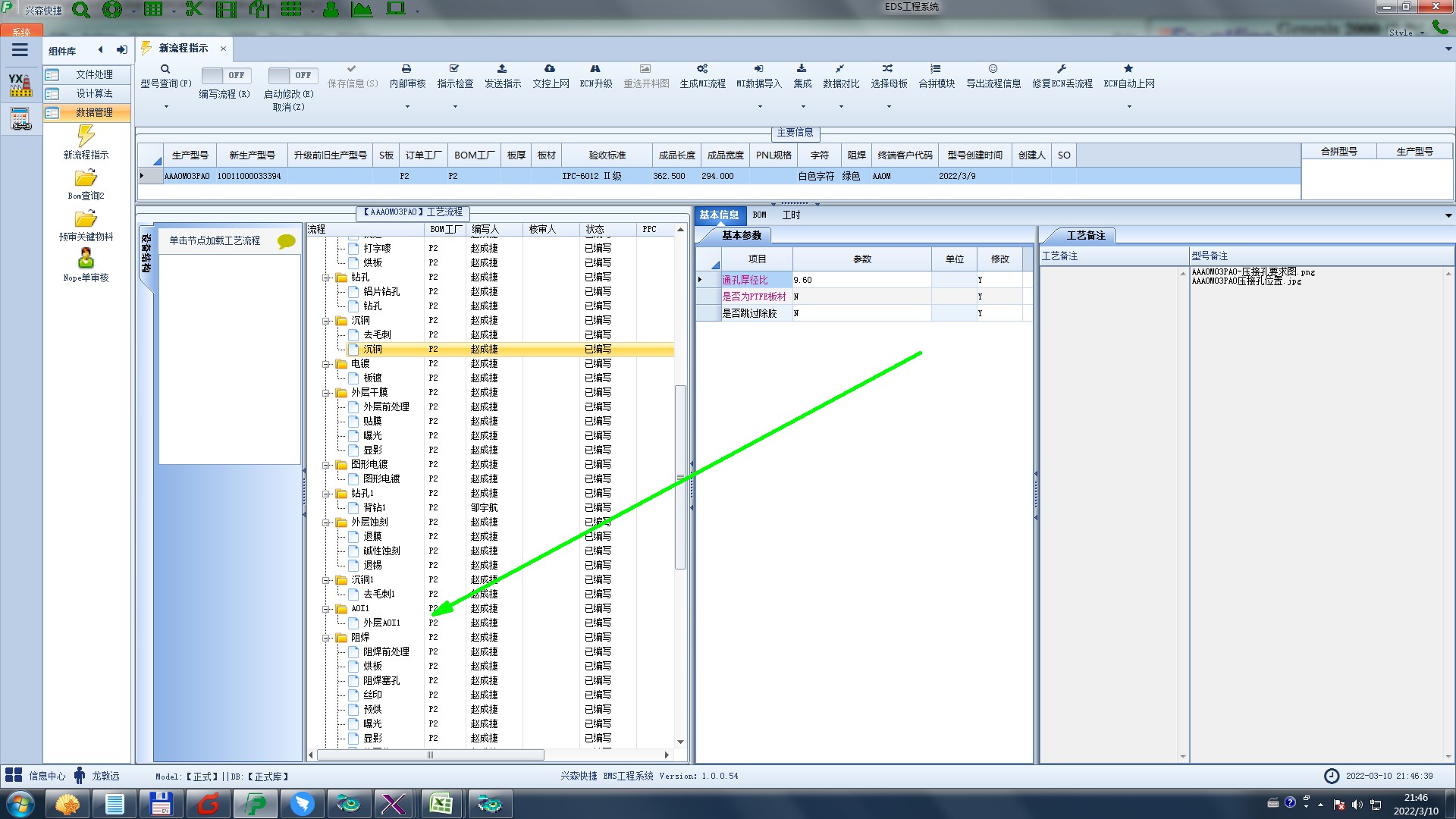Click the 通孔厚径比 value field
Screen dimensions: 1456x819
pyautogui.click(x=861, y=280)
